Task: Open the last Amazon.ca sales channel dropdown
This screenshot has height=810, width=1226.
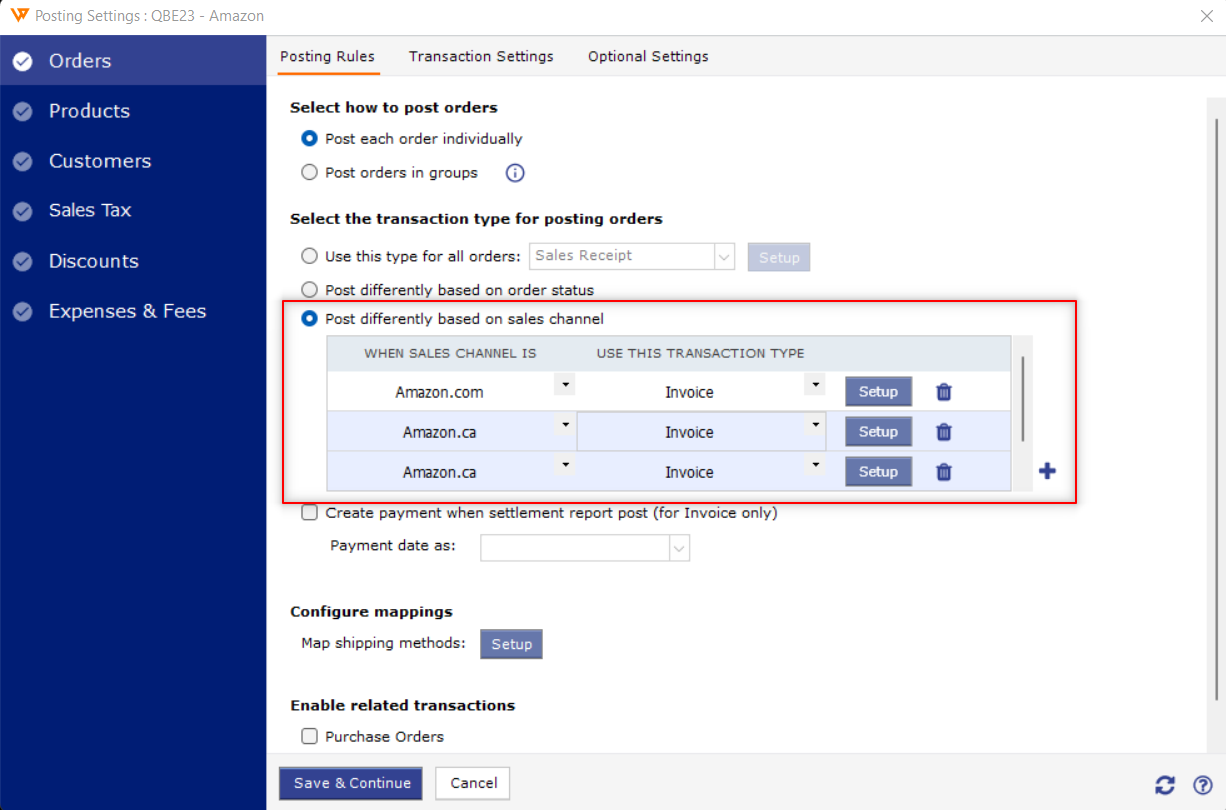Action: coord(565,464)
